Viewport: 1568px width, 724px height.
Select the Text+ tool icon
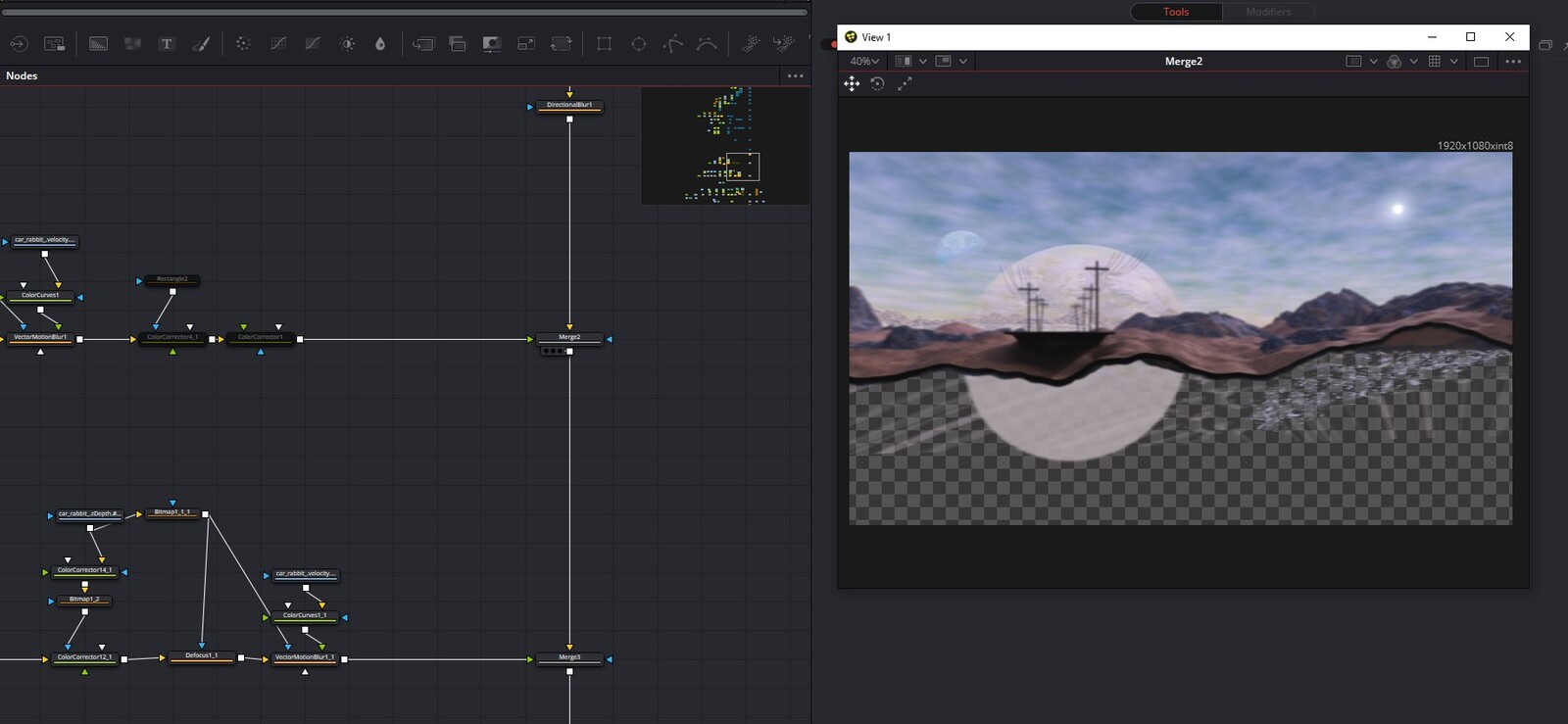[167, 44]
